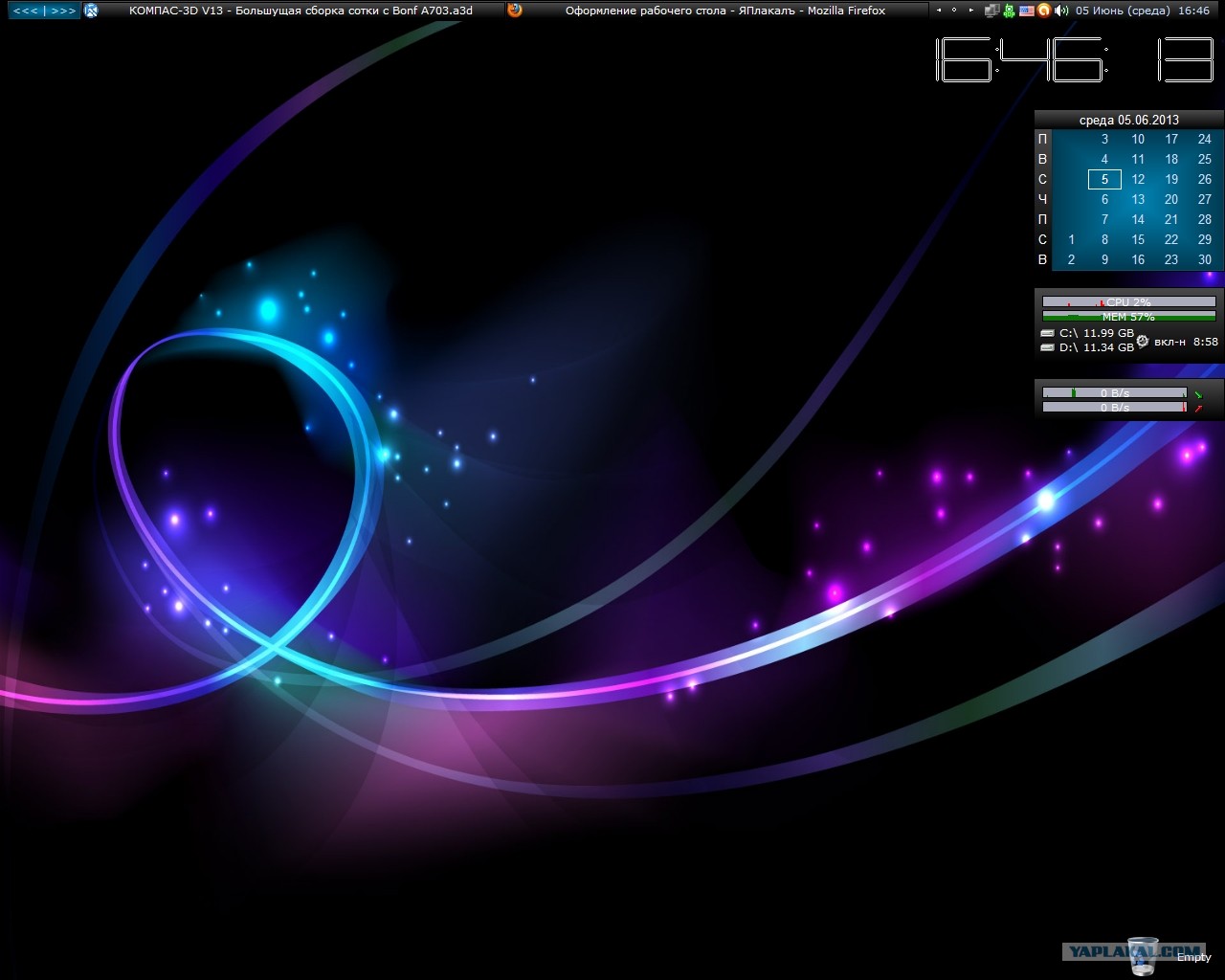
Task: Open the orange AIMP tray icon
Action: point(1044,11)
